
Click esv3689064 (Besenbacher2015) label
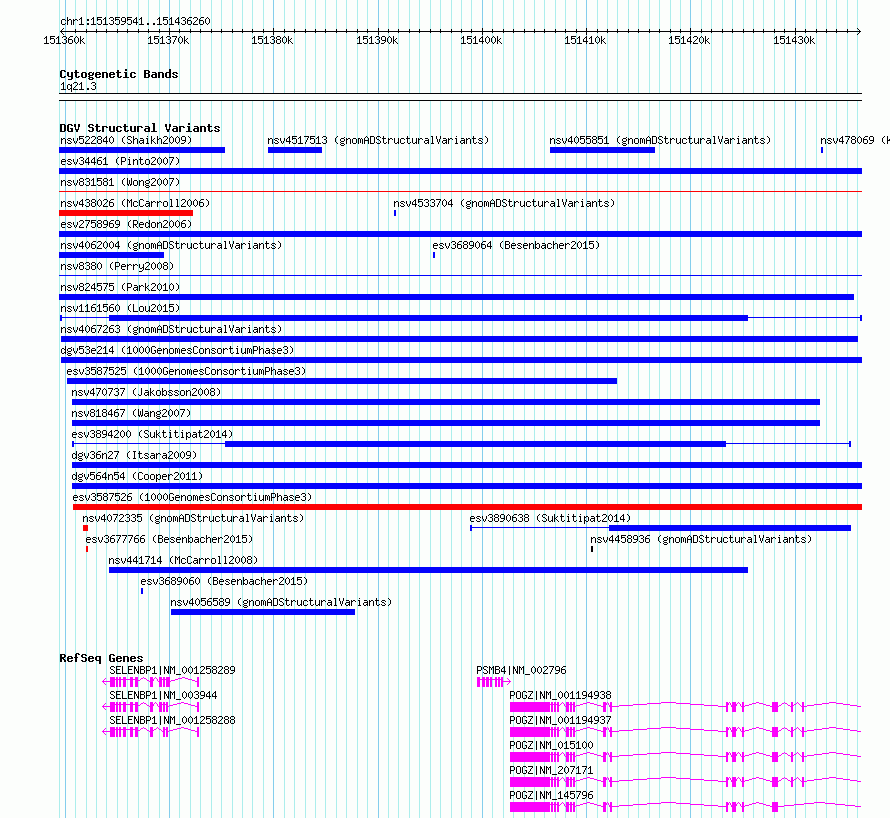point(516,245)
